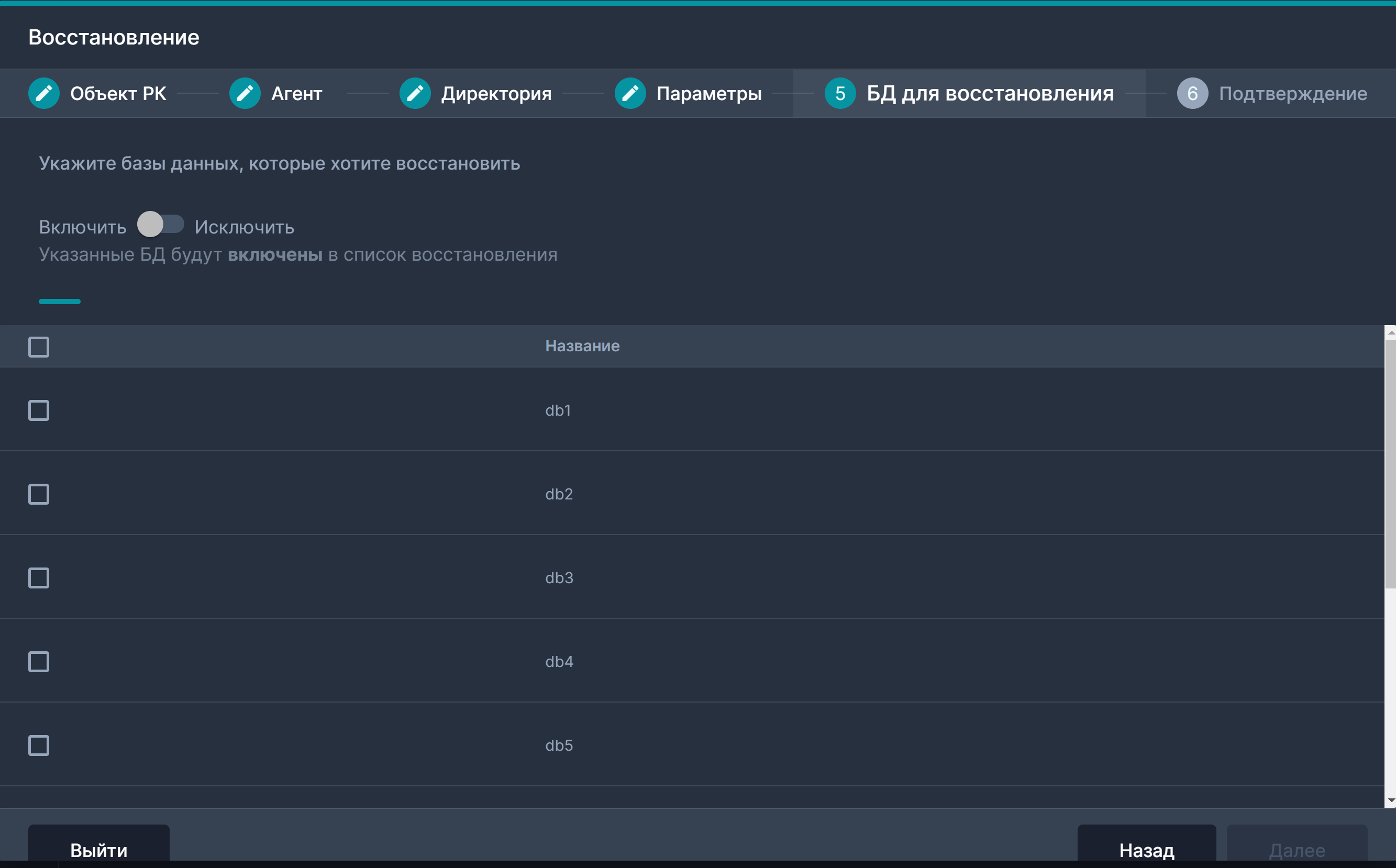The image size is (1396, 868).
Task: Go to the Директория step label
Action: coord(496,94)
